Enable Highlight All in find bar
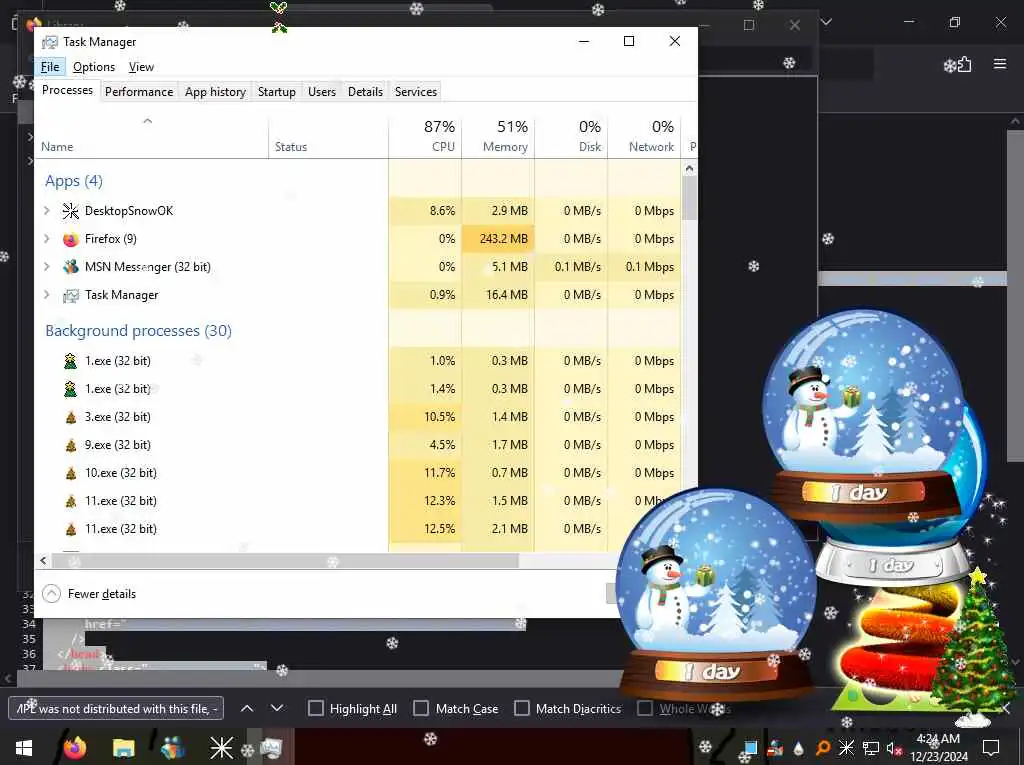 point(315,708)
